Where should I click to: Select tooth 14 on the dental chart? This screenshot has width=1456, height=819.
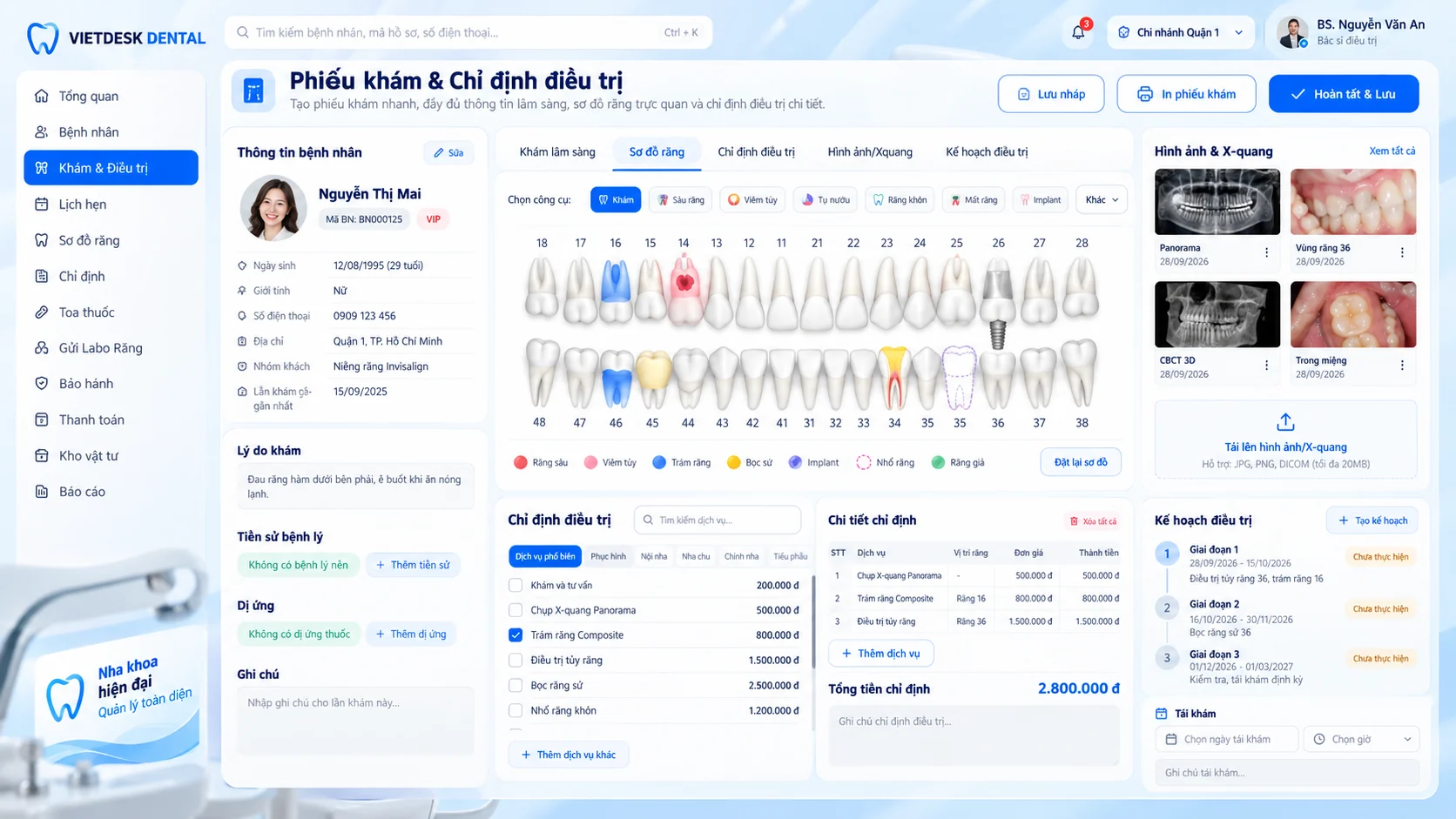pos(684,290)
